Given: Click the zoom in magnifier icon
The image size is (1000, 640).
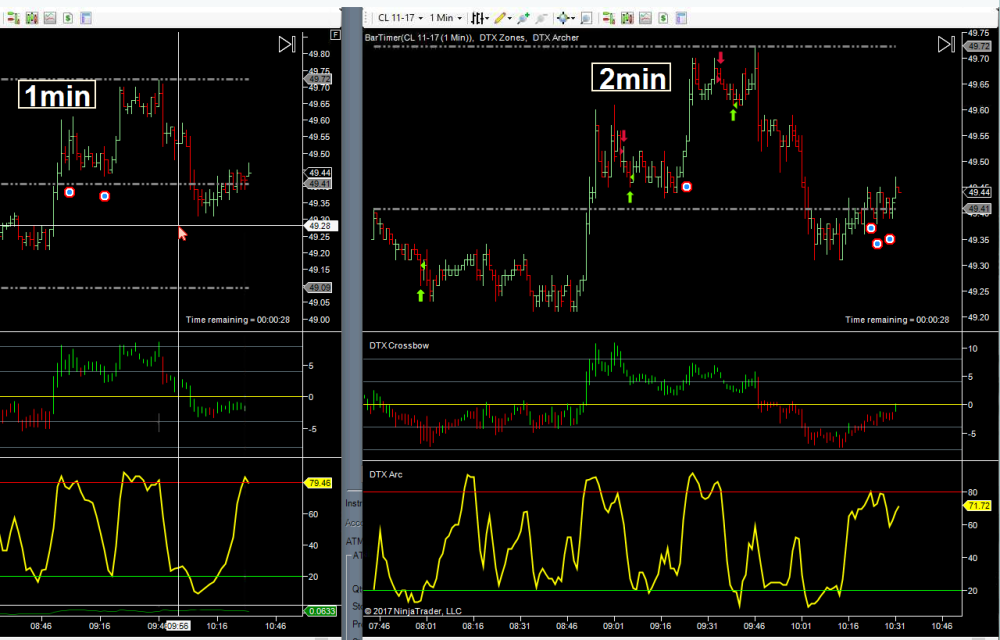Looking at the screenshot, I should pos(522,17).
